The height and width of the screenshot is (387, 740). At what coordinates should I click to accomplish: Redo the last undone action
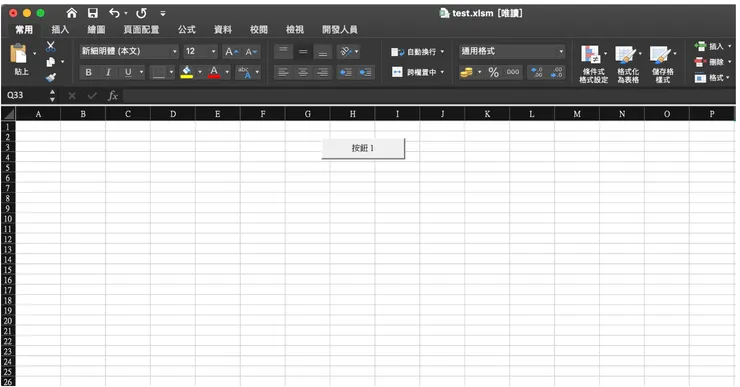(141, 13)
